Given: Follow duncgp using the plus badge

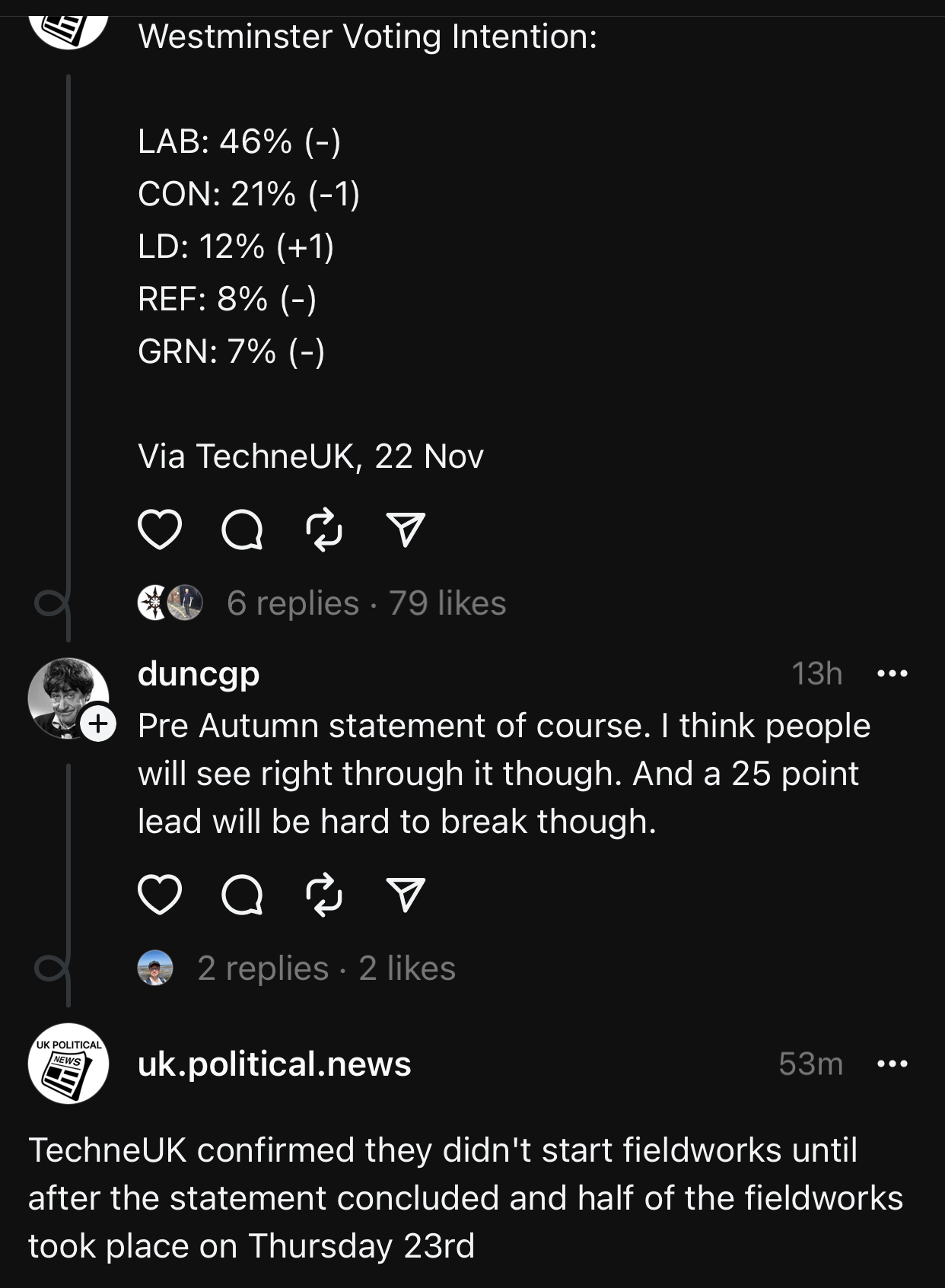Looking at the screenshot, I should coord(99,724).
